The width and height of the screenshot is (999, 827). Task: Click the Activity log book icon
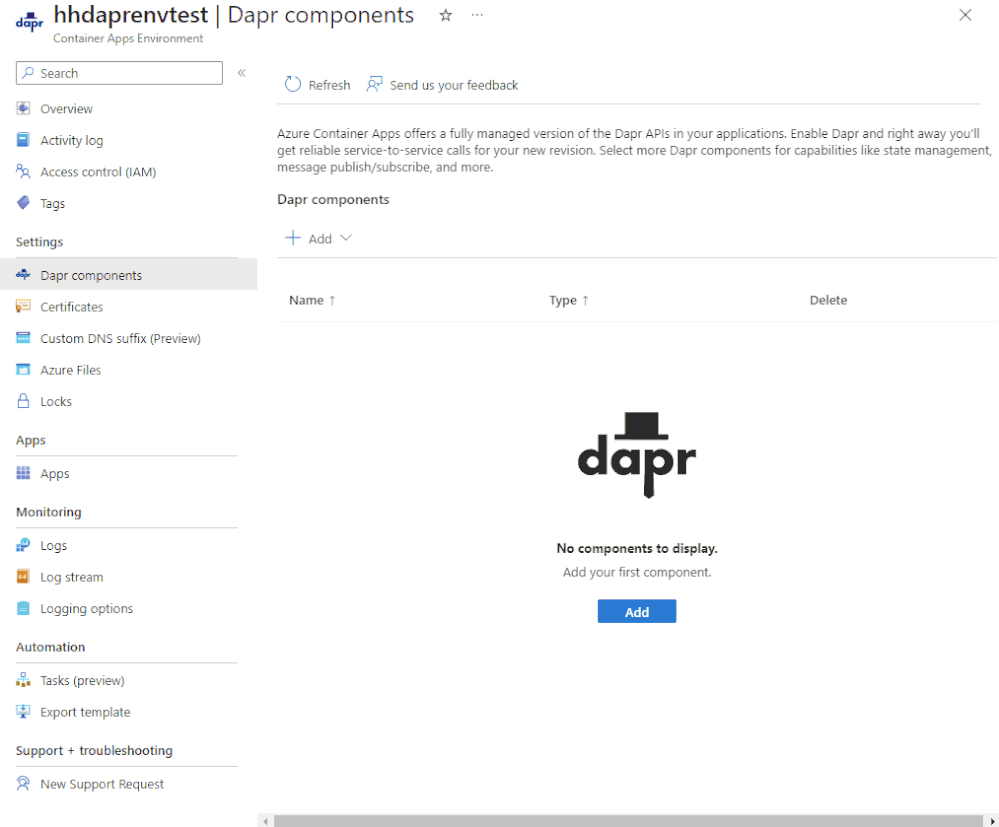click(x=24, y=140)
